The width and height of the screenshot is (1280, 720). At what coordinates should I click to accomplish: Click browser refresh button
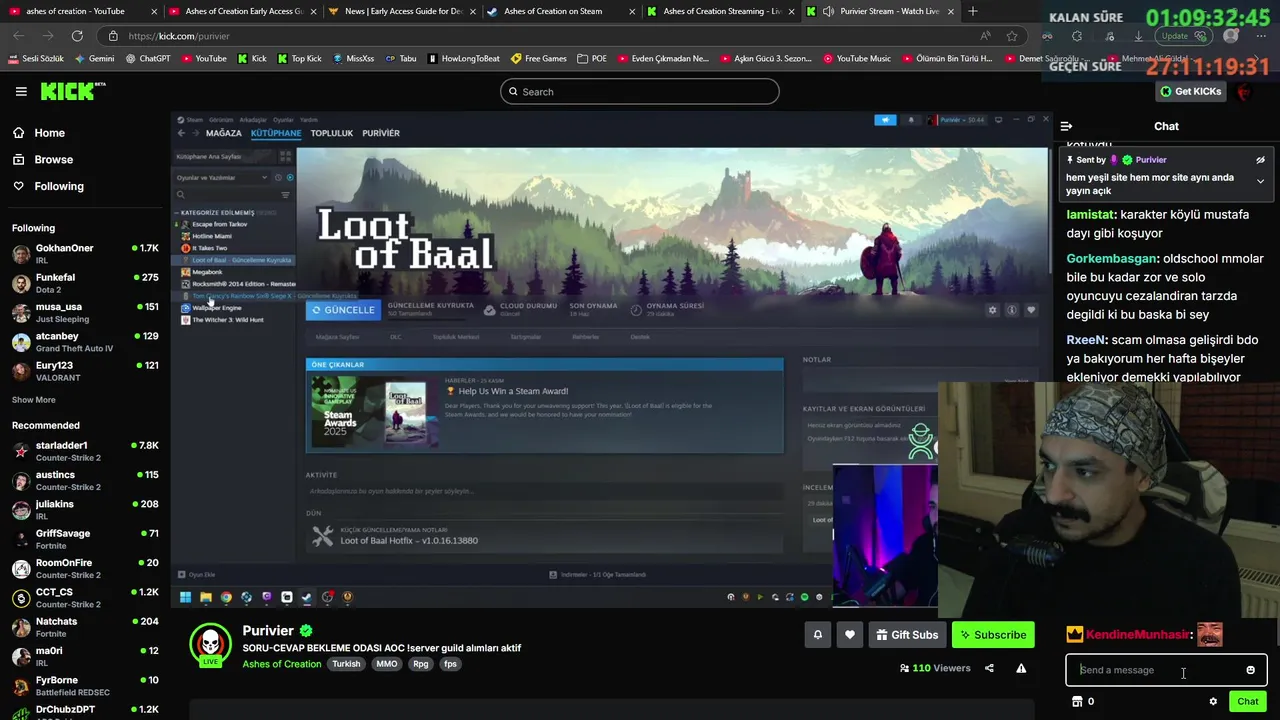77,36
